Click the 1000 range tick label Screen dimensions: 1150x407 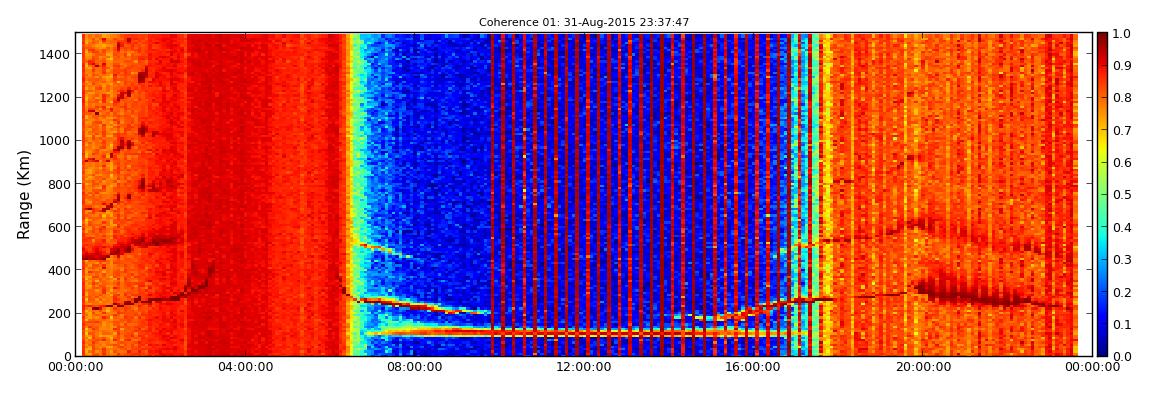[x=56, y=141]
